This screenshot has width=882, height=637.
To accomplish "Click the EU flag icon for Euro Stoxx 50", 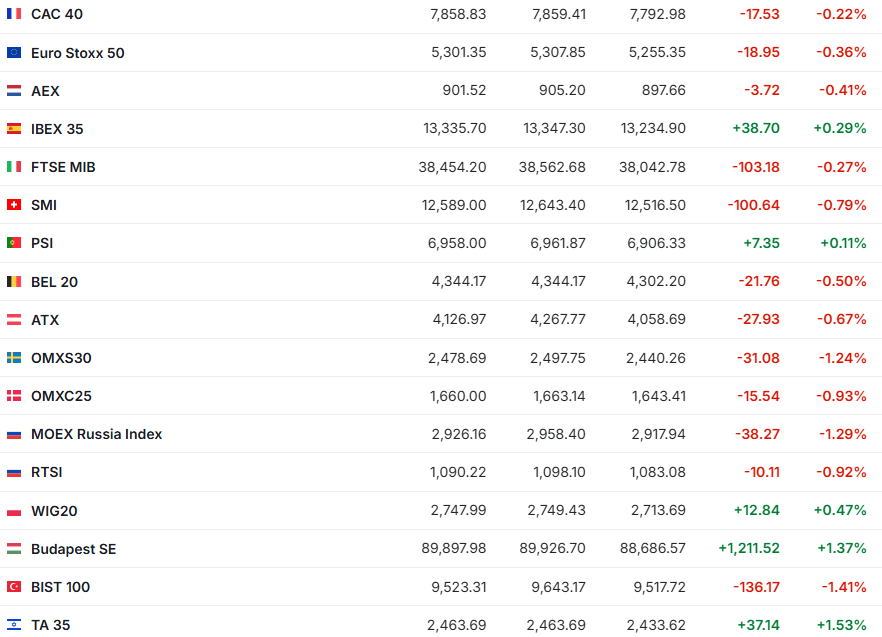I will [14, 52].
